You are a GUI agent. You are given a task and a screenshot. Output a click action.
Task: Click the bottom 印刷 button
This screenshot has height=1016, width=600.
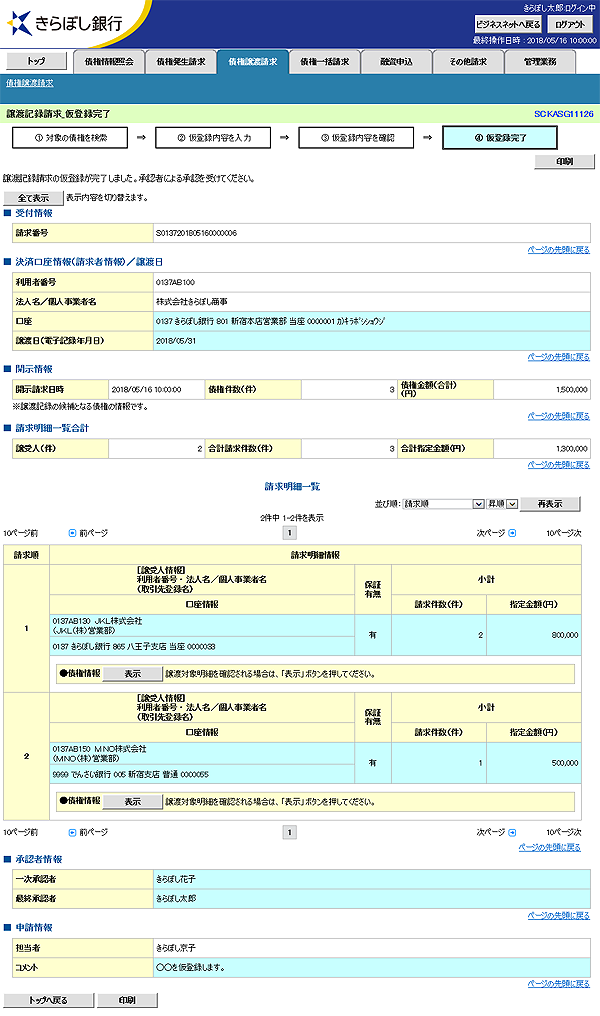(x=127, y=1000)
